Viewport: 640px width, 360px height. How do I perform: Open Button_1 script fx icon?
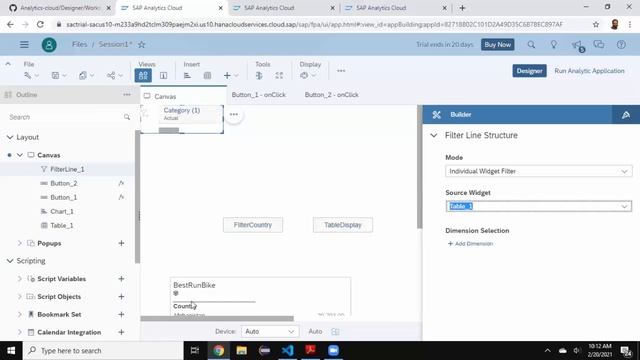coord(121,197)
